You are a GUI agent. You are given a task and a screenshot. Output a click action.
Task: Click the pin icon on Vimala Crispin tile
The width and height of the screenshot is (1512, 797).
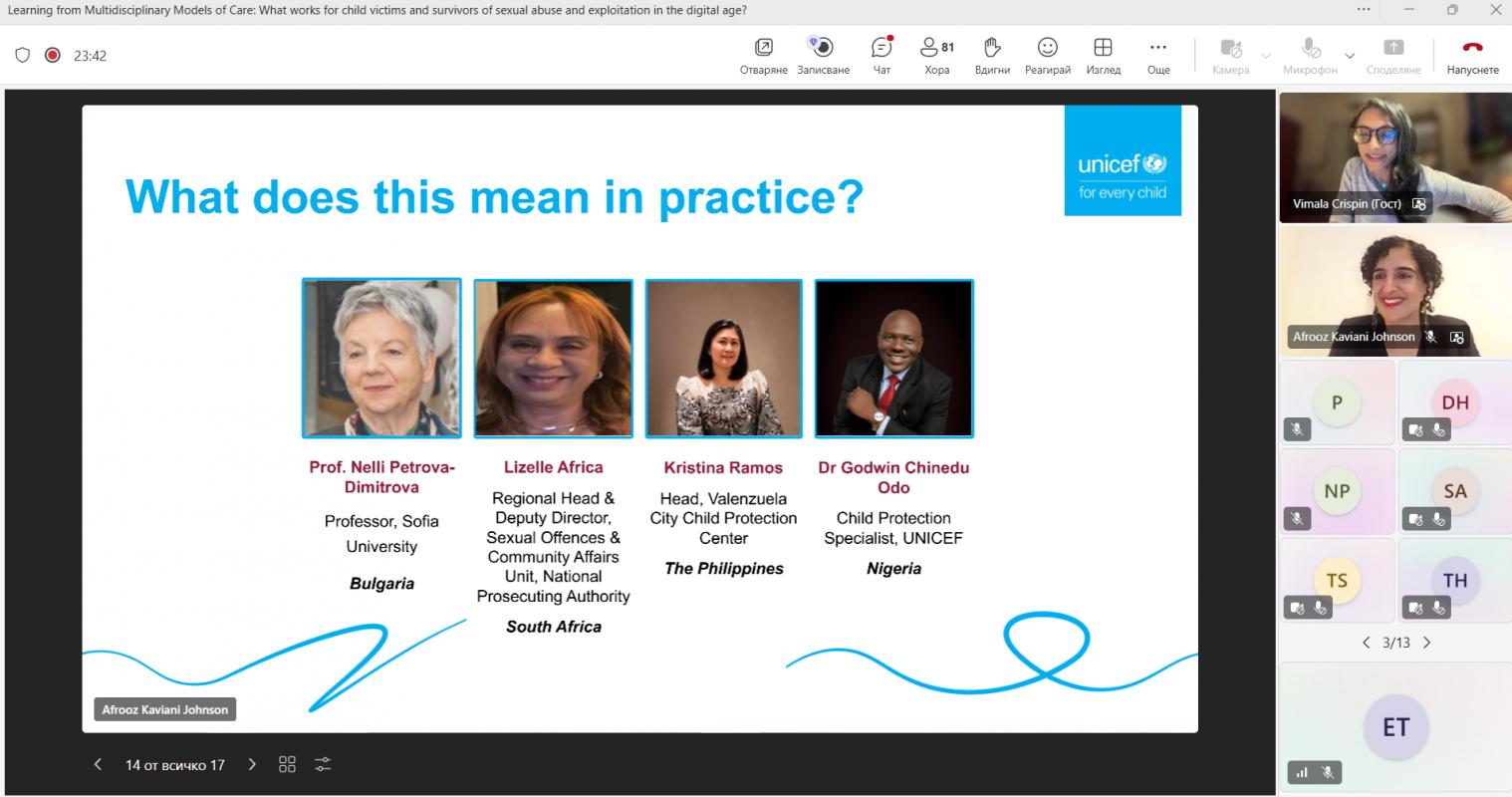click(1419, 203)
